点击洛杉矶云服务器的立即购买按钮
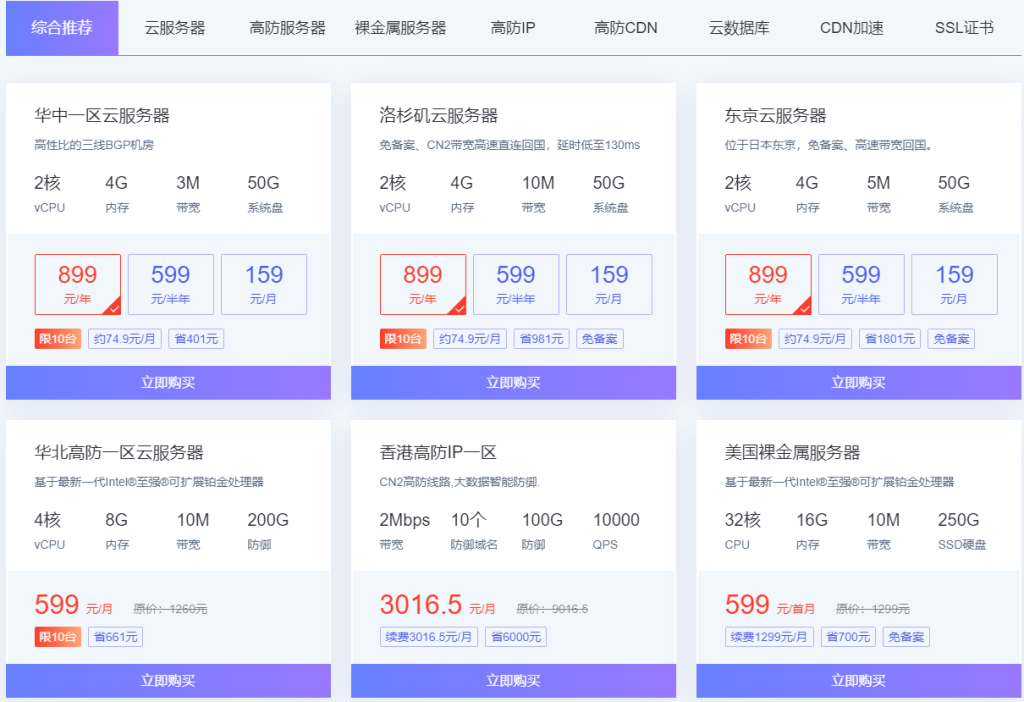Image resolution: width=1024 pixels, height=702 pixels. [513, 382]
